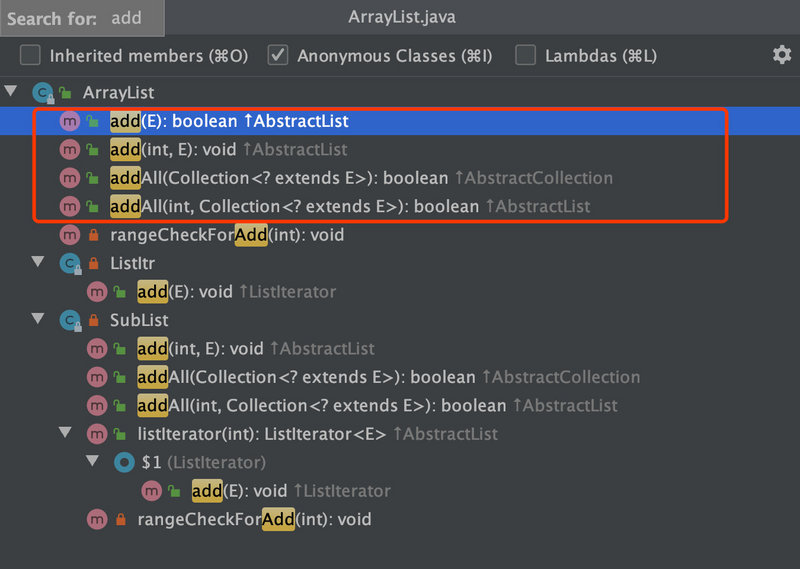The height and width of the screenshot is (569, 800).
Task: Select addAll(Collection) under ArrayList
Action: (280, 178)
